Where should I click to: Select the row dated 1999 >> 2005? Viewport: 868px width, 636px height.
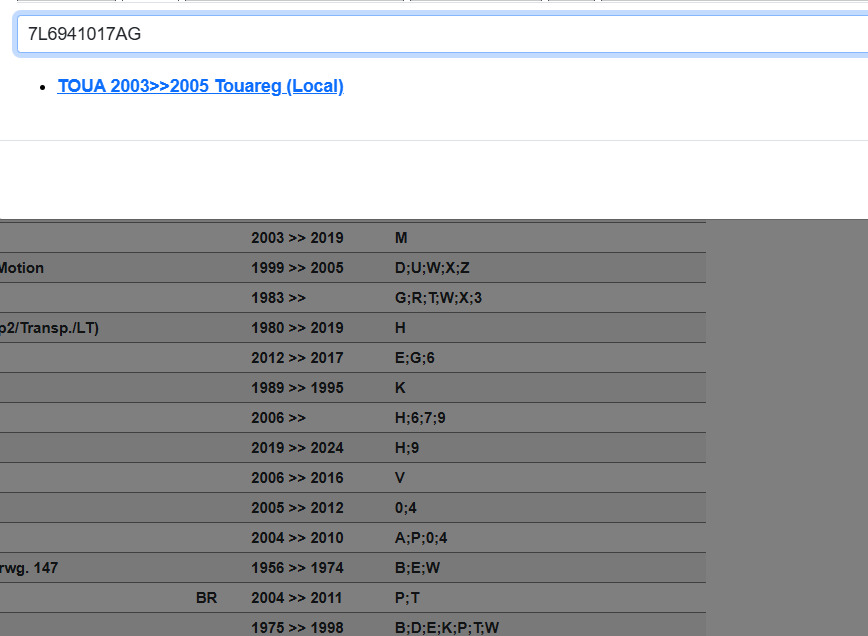(297, 268)
